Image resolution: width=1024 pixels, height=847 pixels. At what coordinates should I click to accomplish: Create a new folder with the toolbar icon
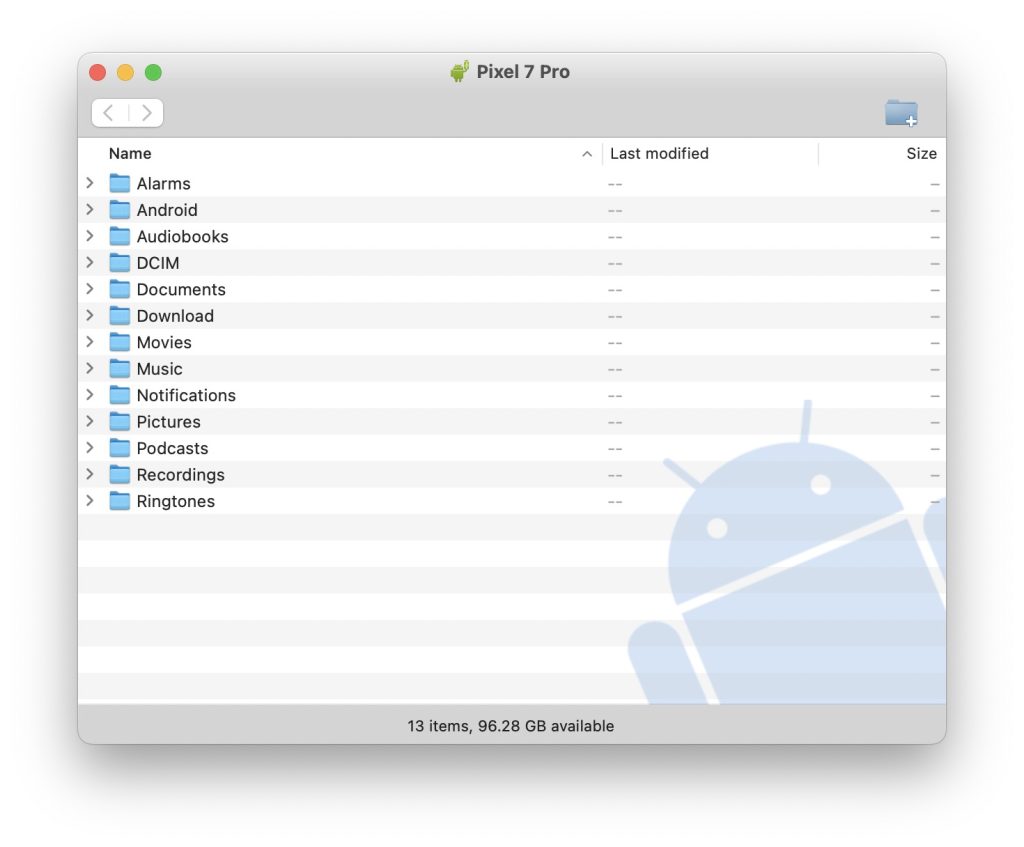click(x=901, y=113)
